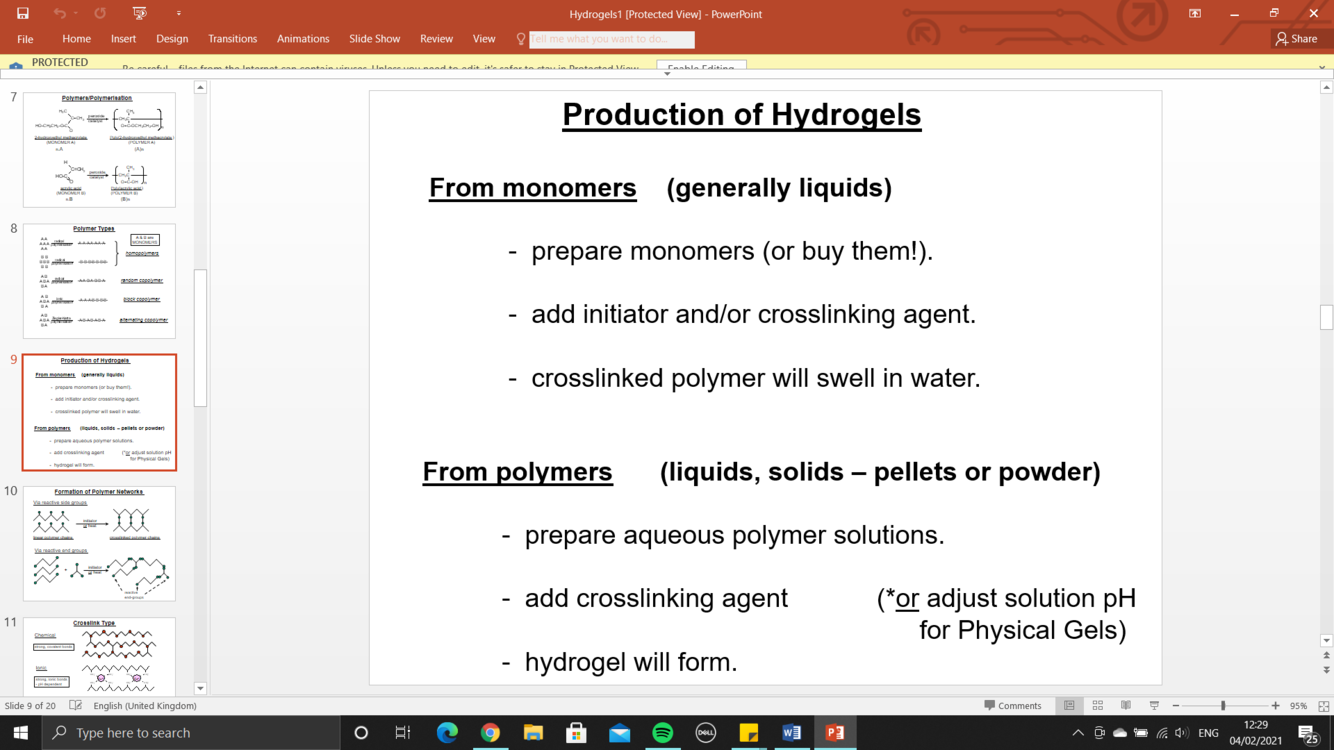
Task: Click 'hydrogel will form.' bullet text
Action: 631,662
